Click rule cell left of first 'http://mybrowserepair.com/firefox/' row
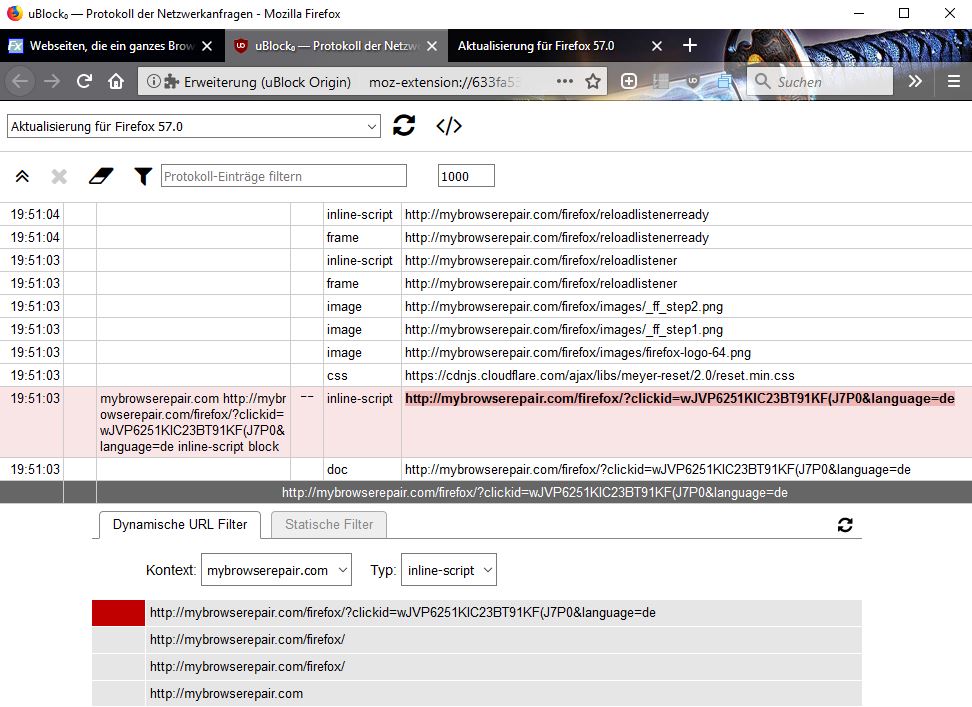Image resolution: width=972 pixels, height=707 pixels. tap(118, 640)
